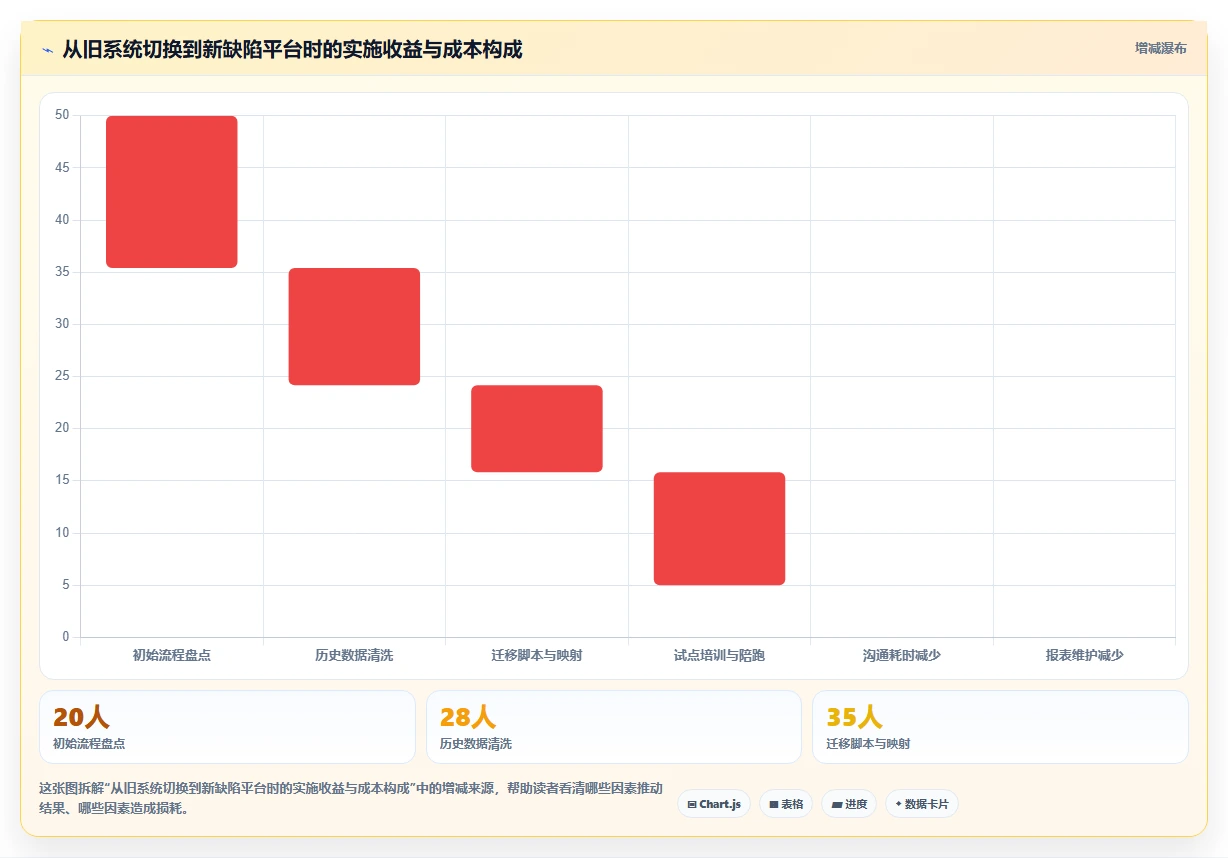Click the lightning icon before the title
This screenshot has width=1228, height=858.
pos(47,49)
